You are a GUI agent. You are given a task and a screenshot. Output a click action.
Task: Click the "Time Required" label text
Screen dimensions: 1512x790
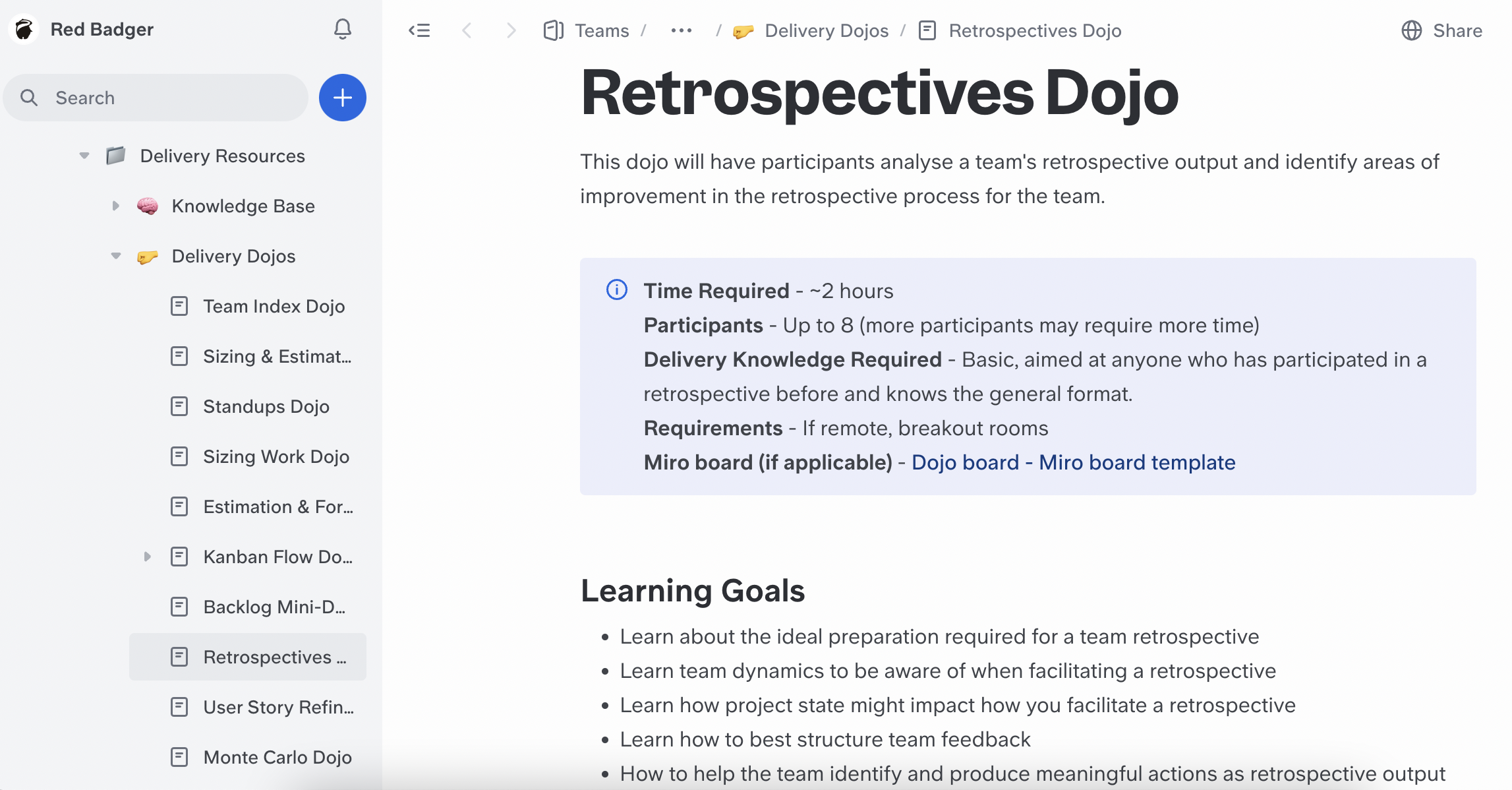coord(716,291)
